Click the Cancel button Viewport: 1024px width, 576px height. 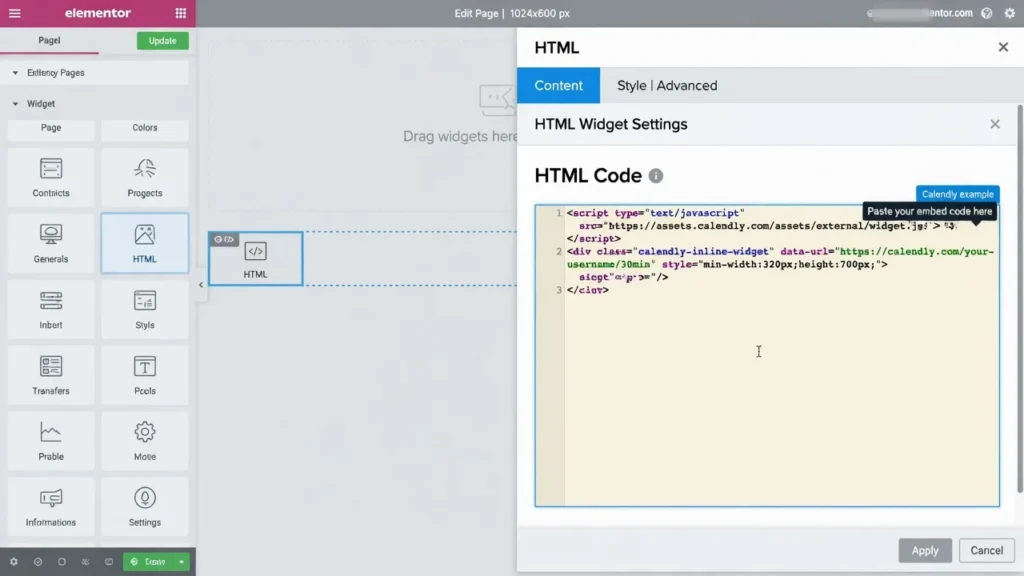pyautogui.click(x=986, y=551)
